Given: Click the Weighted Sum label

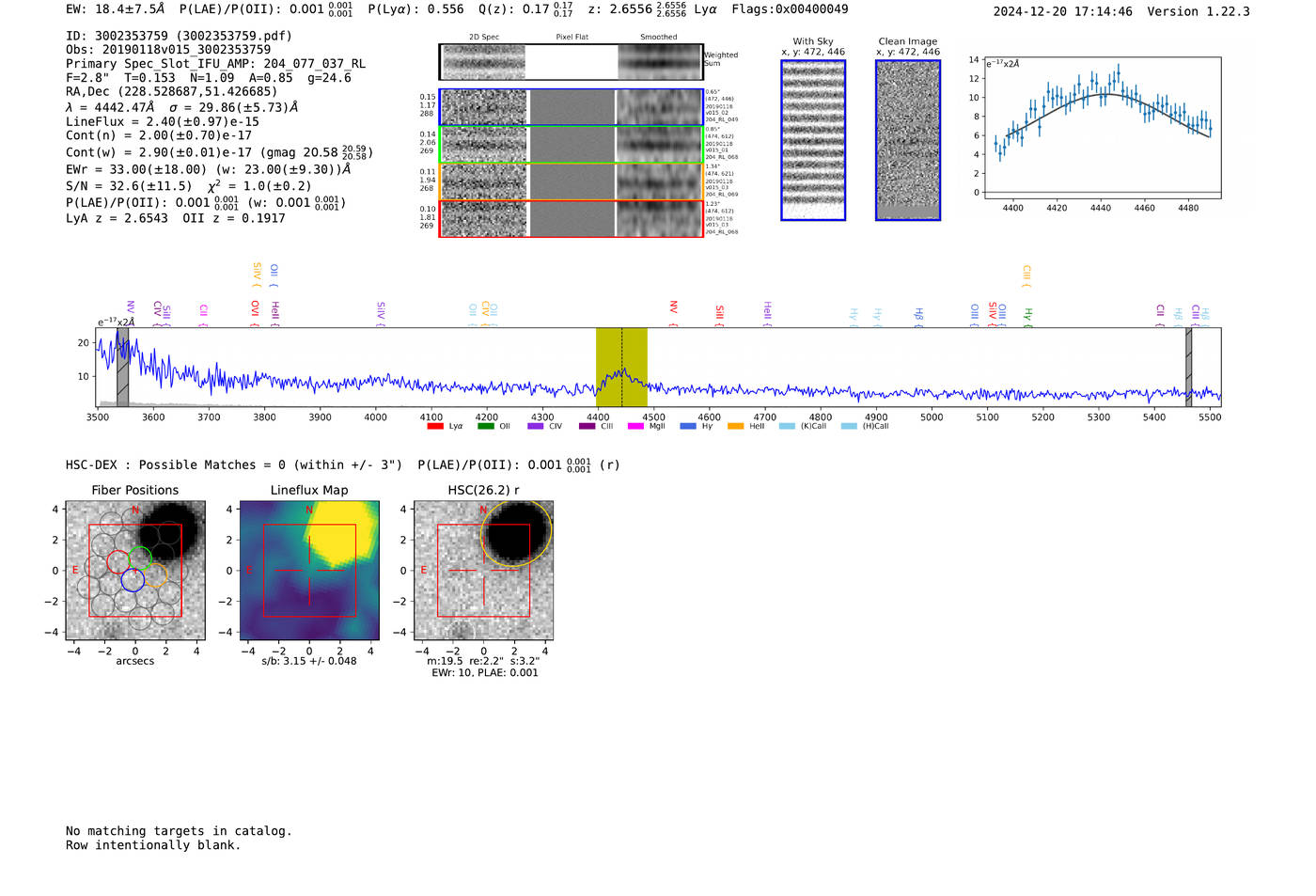Looking at the screenshot, I should point(721,59).
